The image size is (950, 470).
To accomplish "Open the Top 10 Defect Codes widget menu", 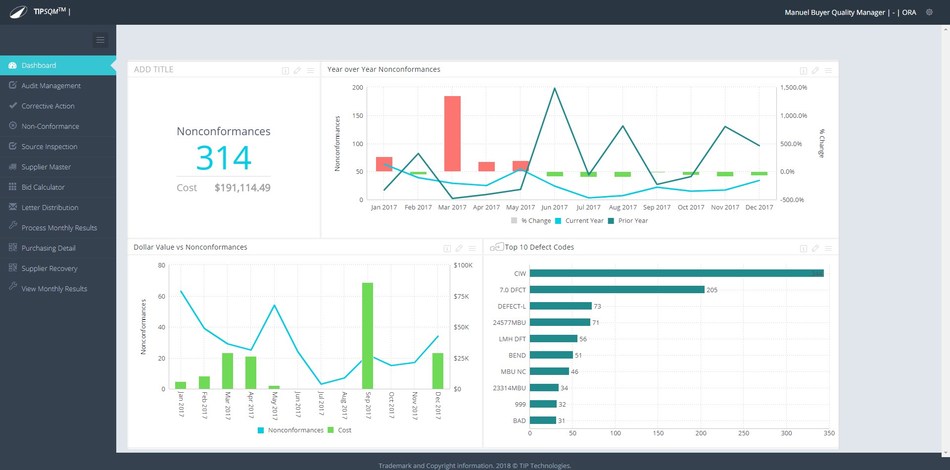I will [x=828, y=247].
